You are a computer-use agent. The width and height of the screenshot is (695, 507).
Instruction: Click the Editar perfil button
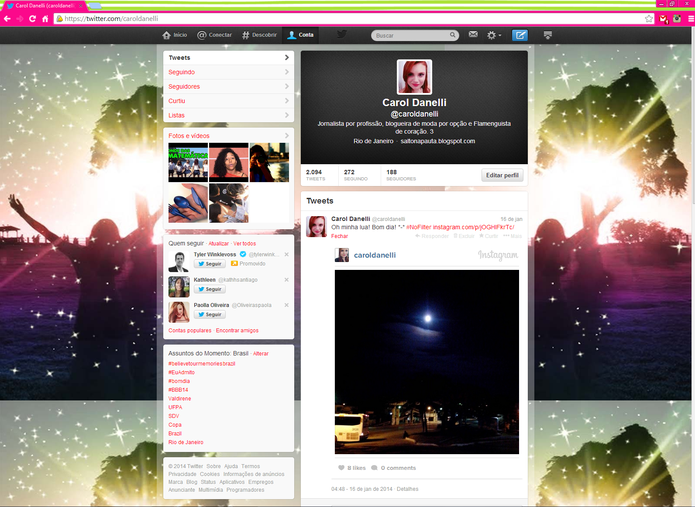click(502, 175)
